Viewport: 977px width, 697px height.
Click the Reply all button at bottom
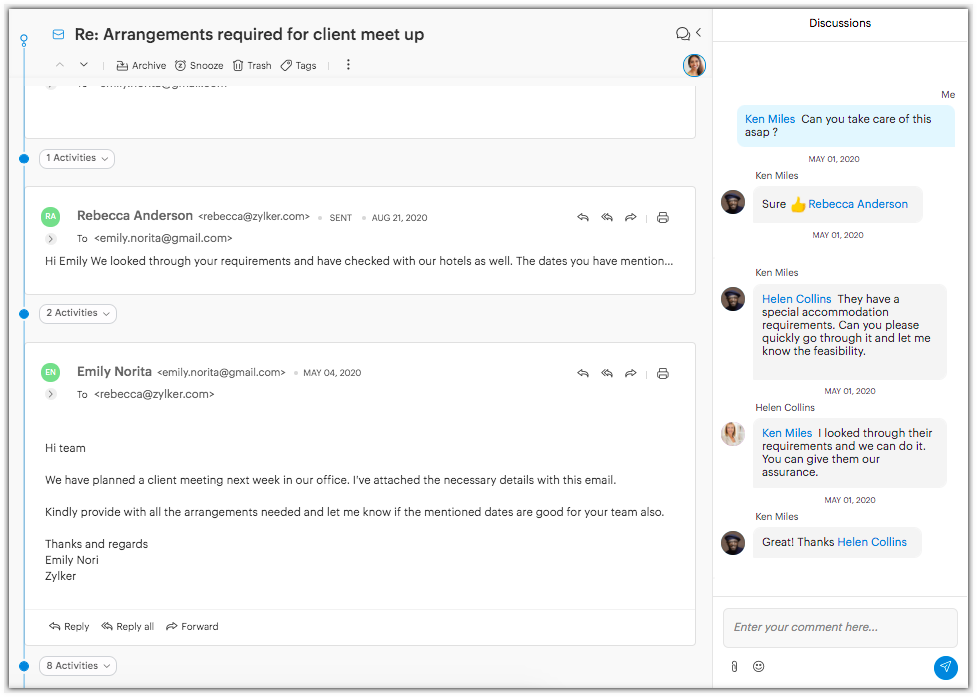click(127, 627)
